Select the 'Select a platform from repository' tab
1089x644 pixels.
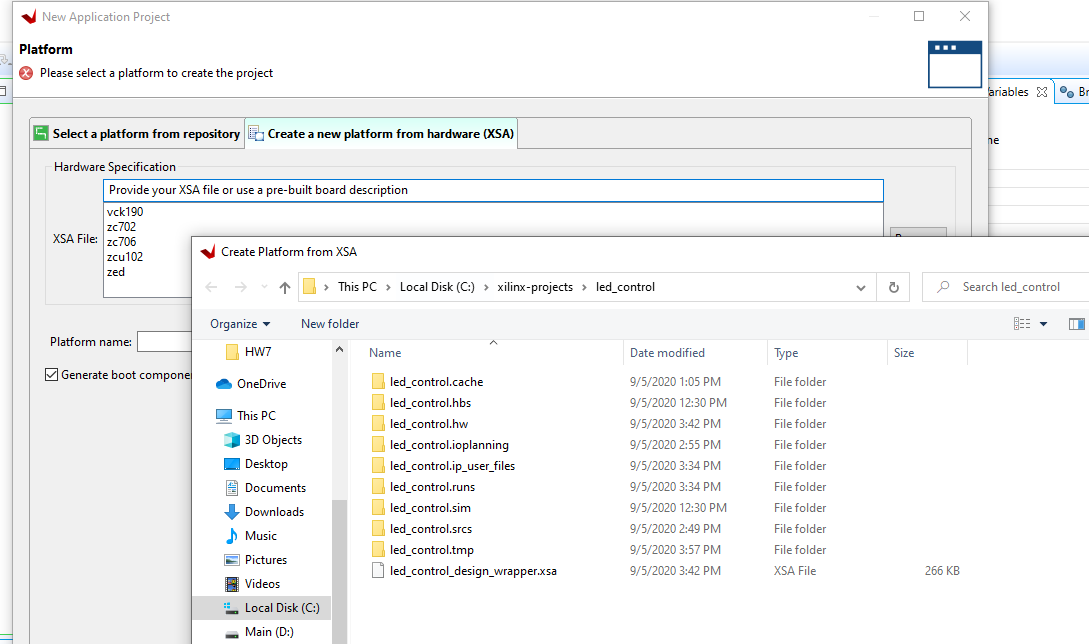coord(138,133)
